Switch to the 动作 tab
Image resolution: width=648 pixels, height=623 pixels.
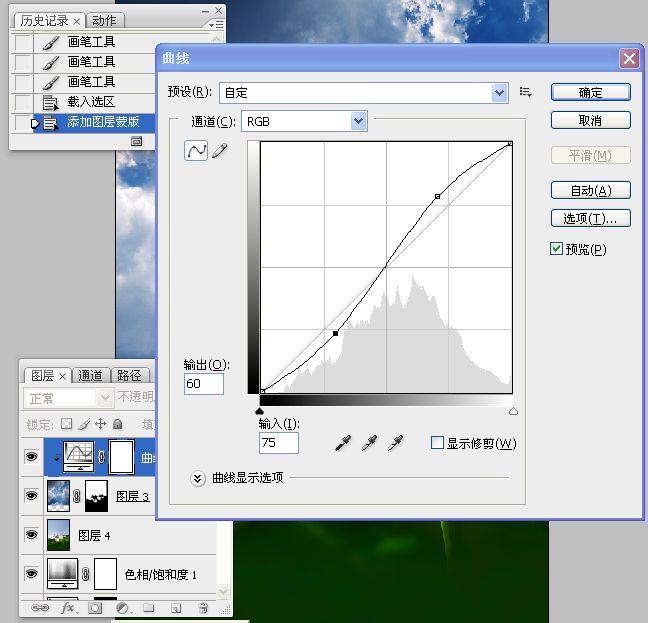[x=105, y=20]
